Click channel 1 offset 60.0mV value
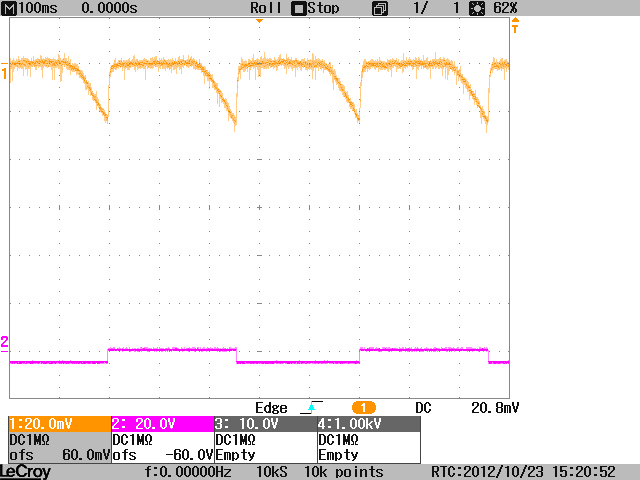The image size is (640, 480). 86,455
